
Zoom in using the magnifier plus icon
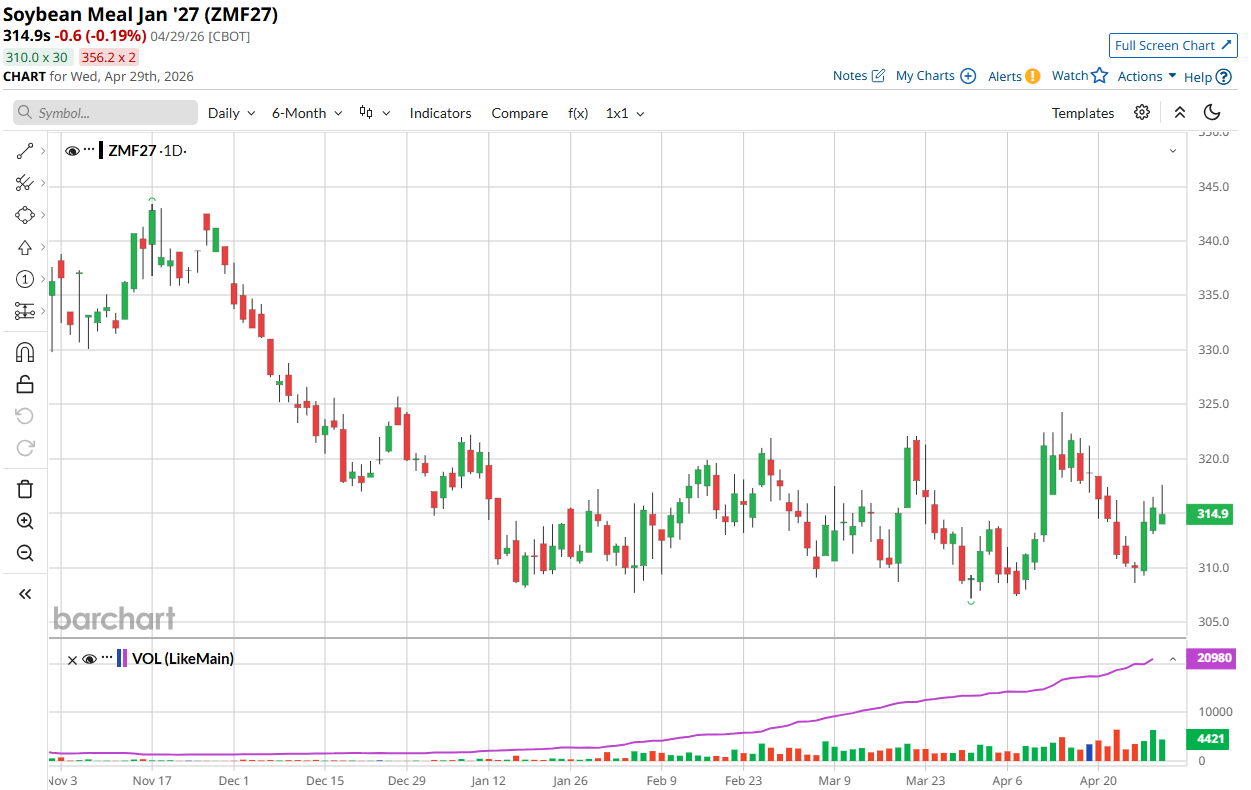pyautogui.click(x=25, y=521)
